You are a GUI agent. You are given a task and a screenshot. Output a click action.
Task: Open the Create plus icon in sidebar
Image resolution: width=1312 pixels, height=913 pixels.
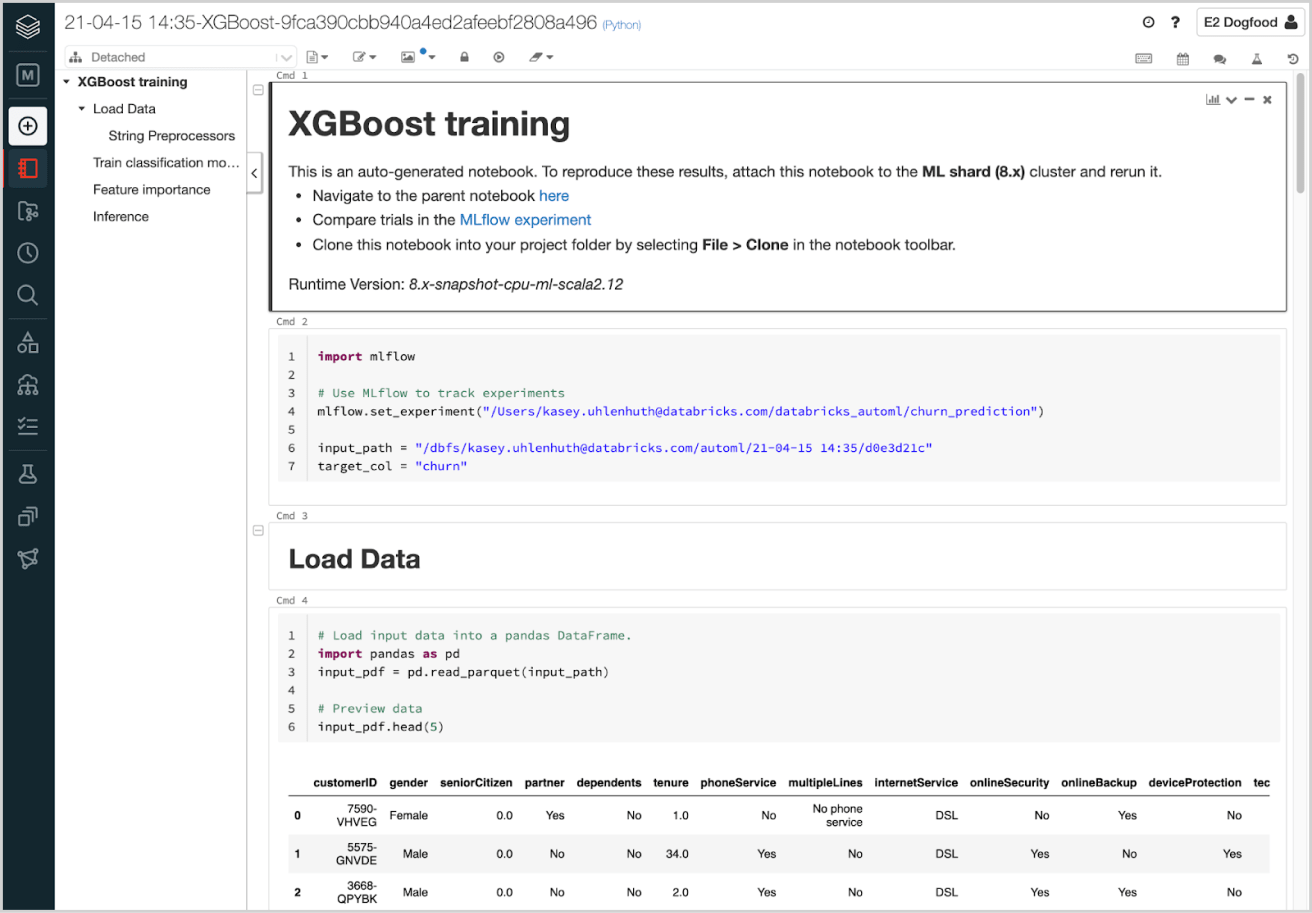[x=28, y=126]
